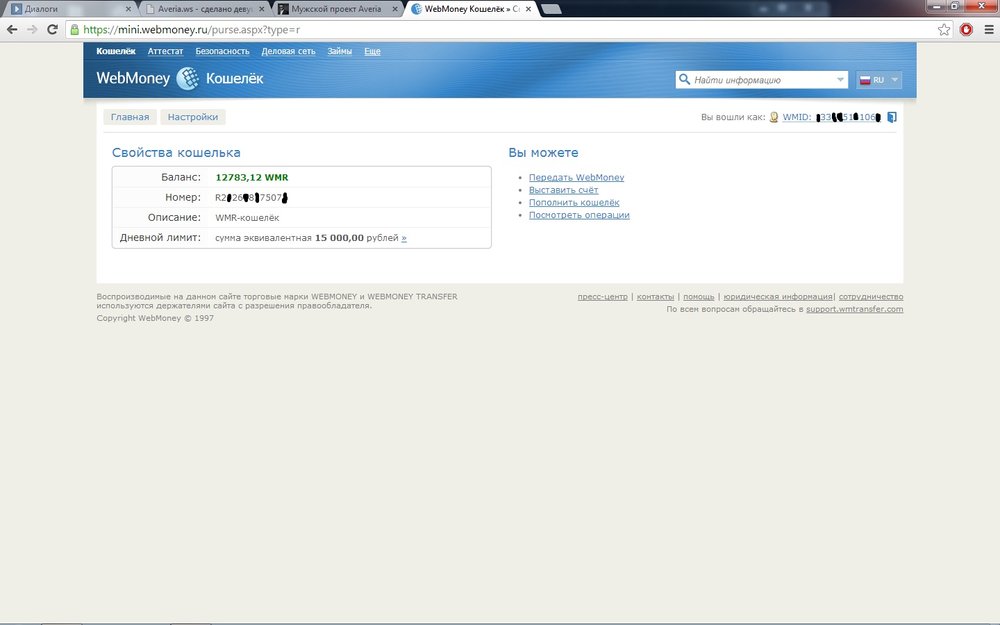Click the logout door icon beside WMID

892,117
